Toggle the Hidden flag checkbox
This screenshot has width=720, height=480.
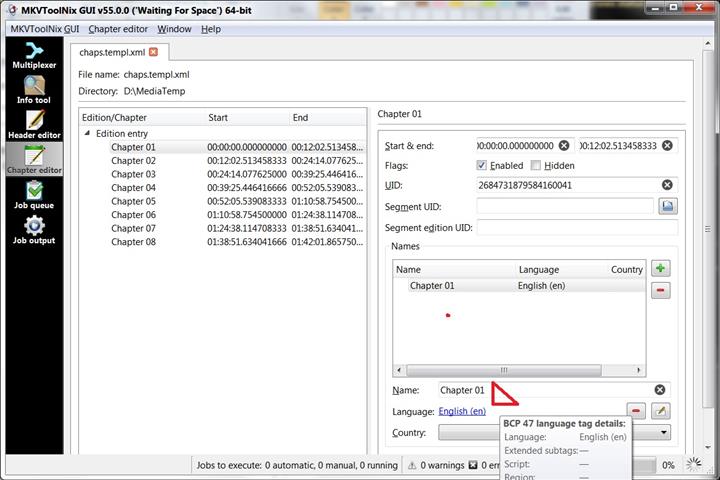535,165
